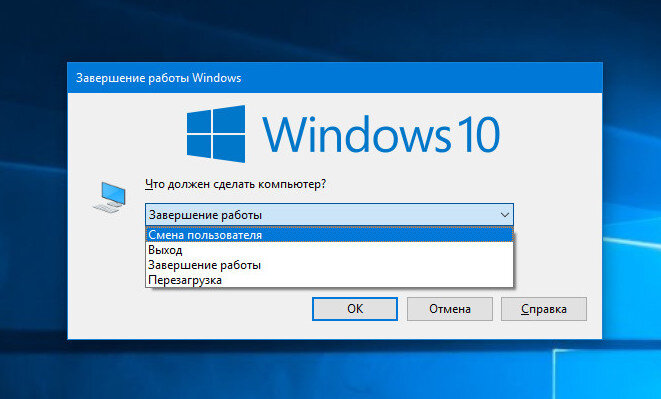Image resolution: width=661 pixels, height=399 pixels.
Task: Click the 'Windows 10' banner text
Action: point(382,134)
